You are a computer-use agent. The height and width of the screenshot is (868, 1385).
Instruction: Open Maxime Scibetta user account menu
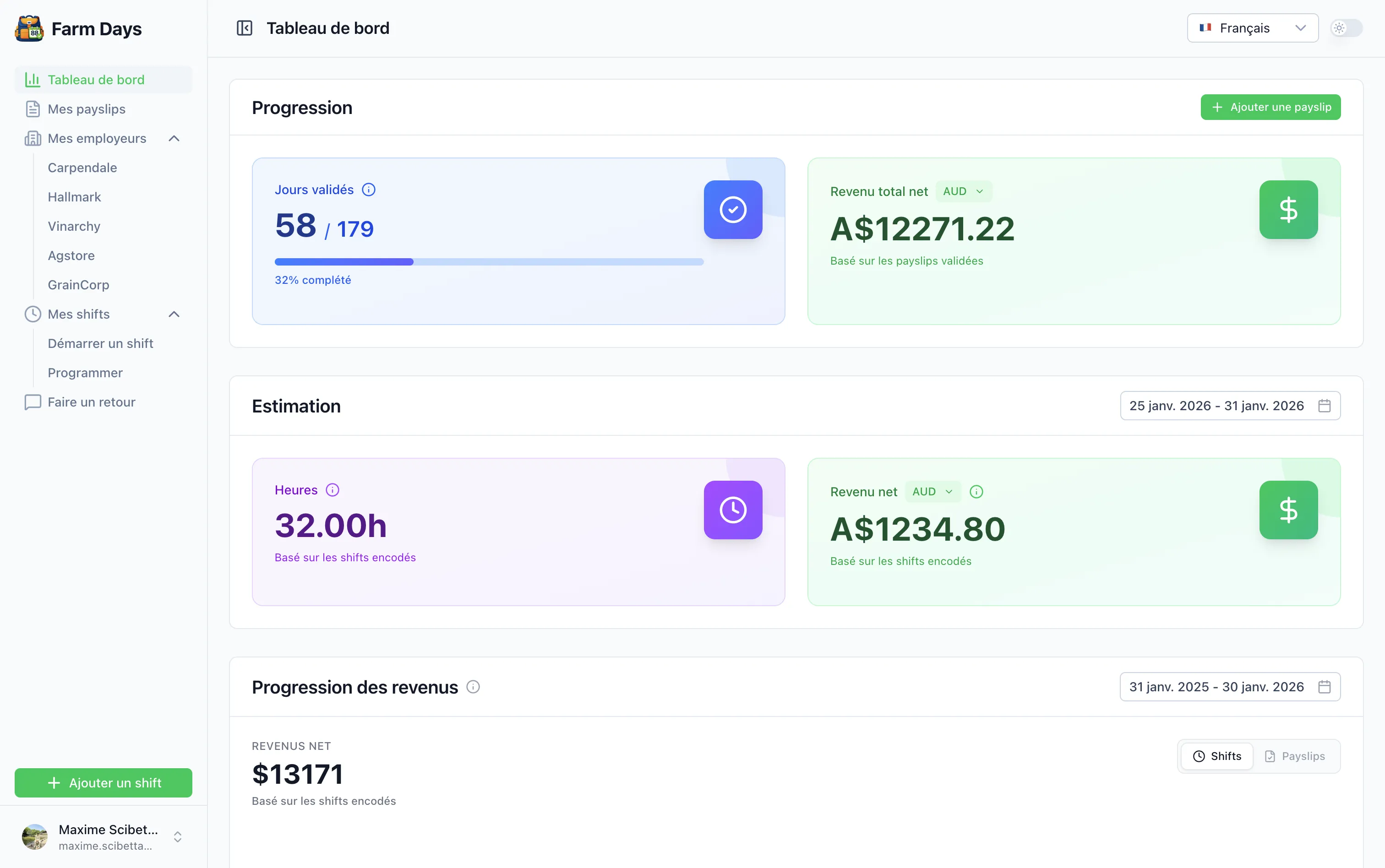pyautogui.click(x=104, y=836)
